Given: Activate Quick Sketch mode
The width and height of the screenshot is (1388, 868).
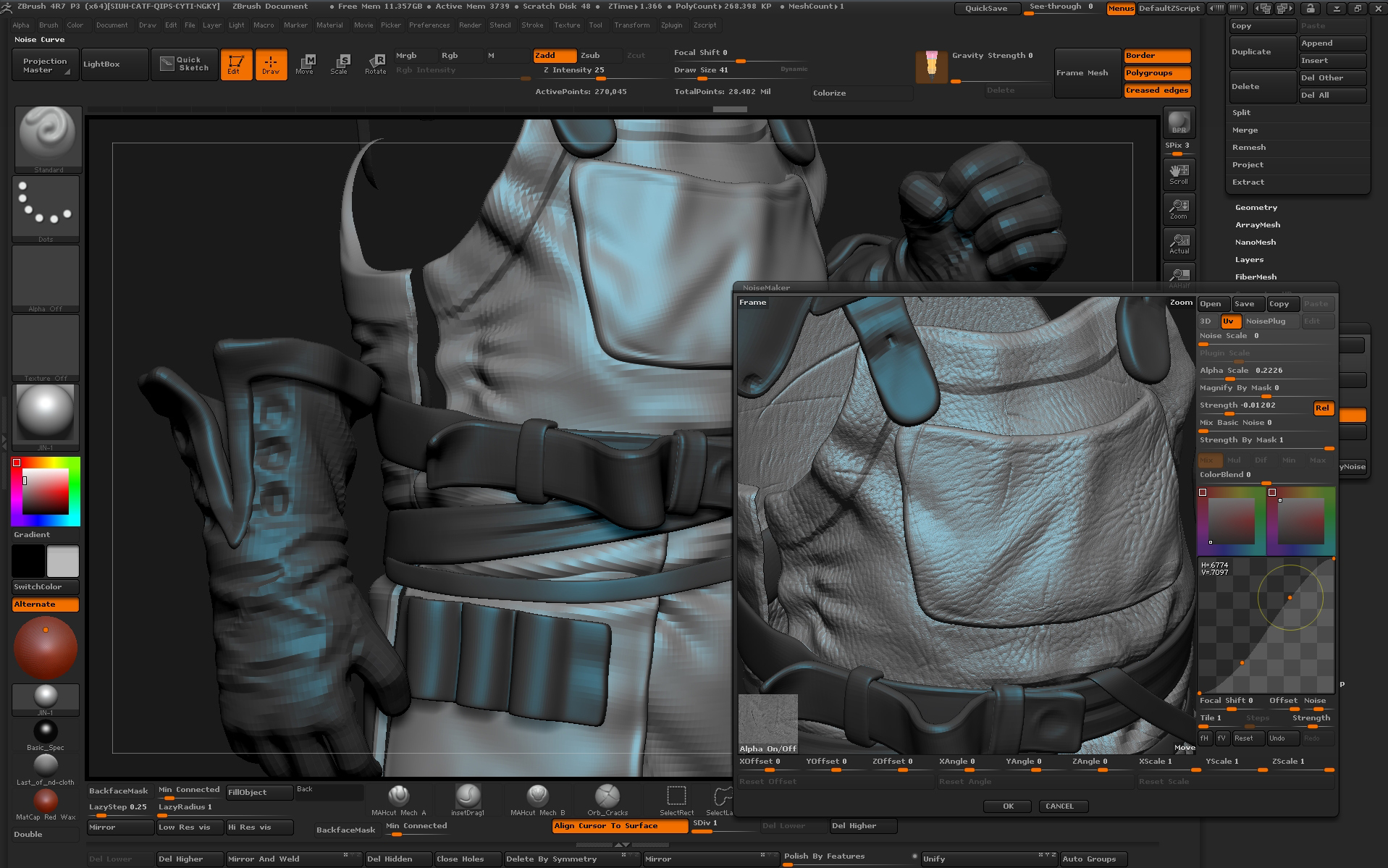Looking at the screenshot, I should point(185,64).
